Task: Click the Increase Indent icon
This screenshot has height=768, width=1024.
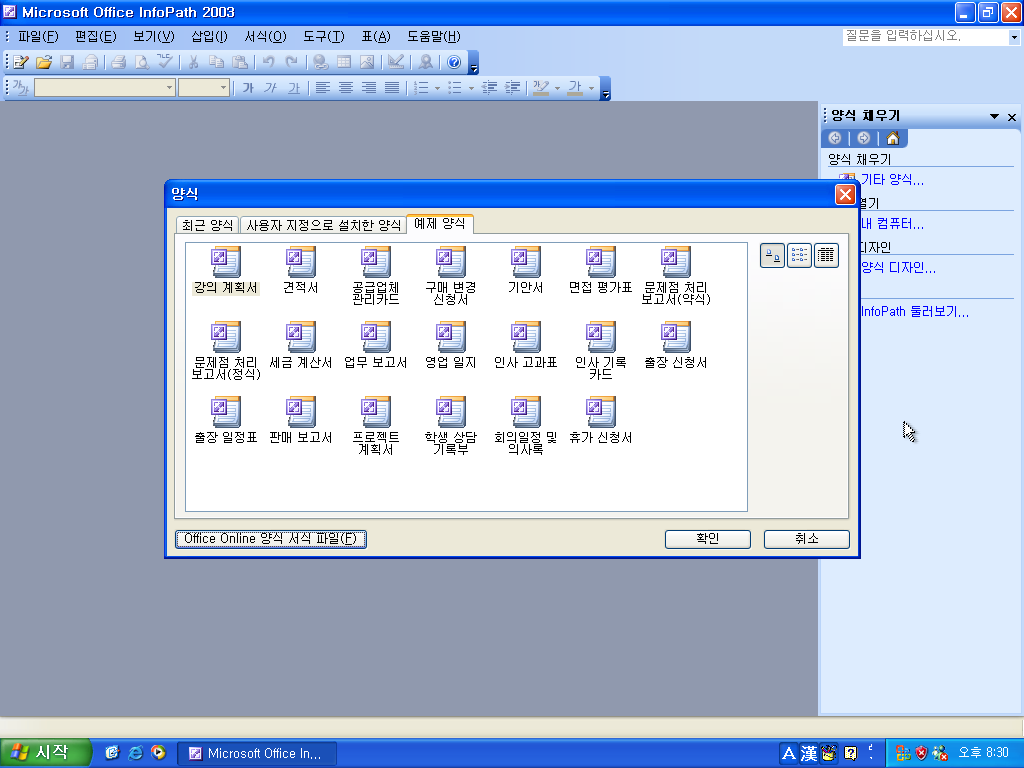Action: (513, 88)
